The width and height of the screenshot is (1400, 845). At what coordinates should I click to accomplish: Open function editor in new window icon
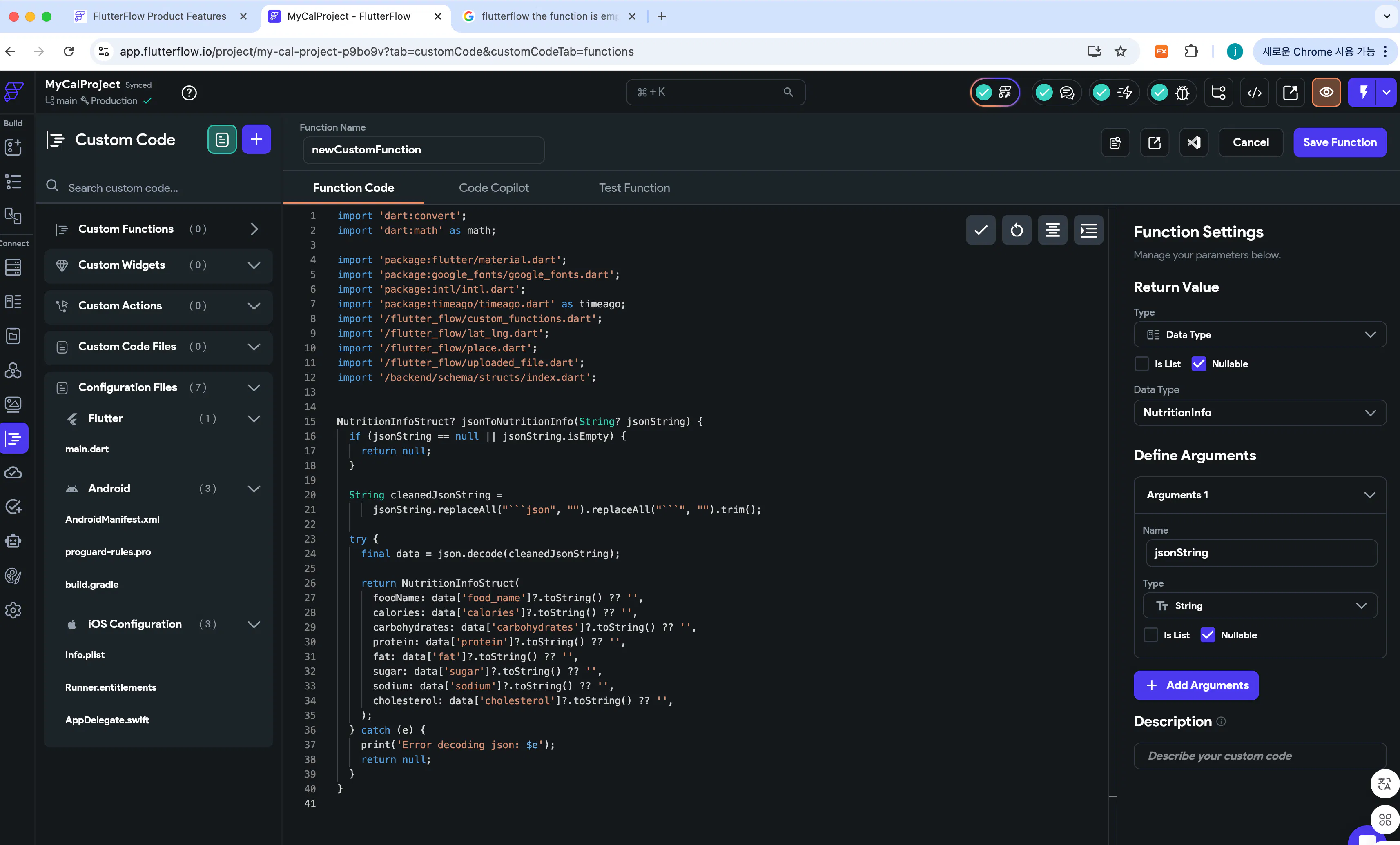(x=1155, y=142)
